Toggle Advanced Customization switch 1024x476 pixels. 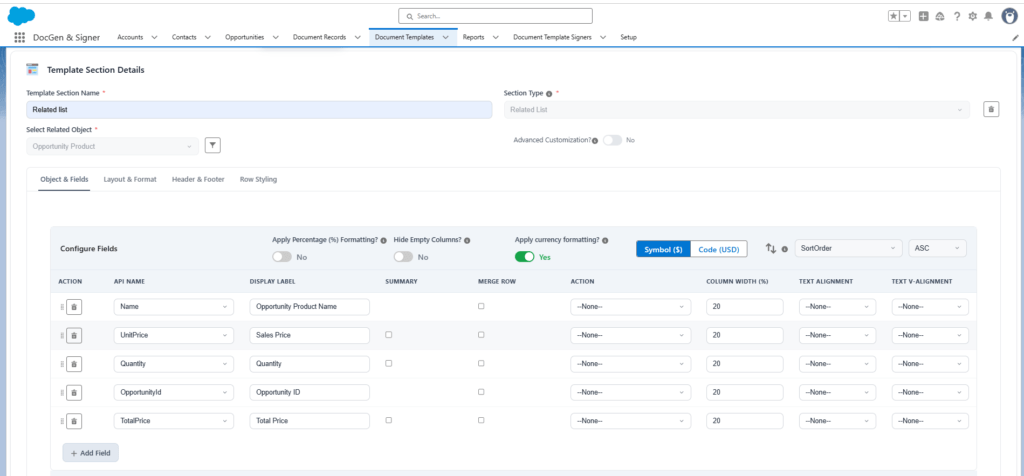coord(613,140)
